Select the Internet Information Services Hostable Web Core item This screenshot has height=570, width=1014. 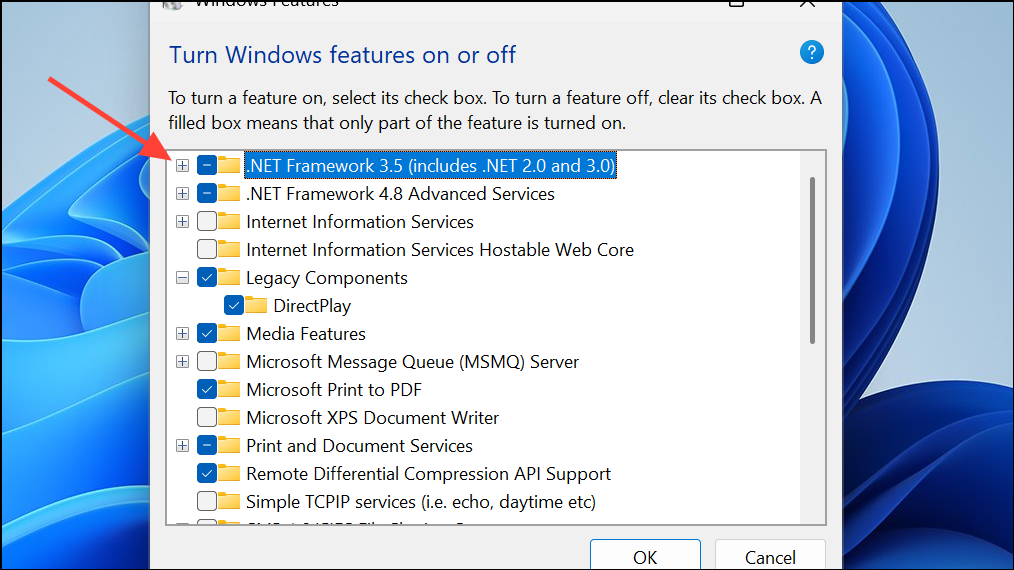[439, 250]
